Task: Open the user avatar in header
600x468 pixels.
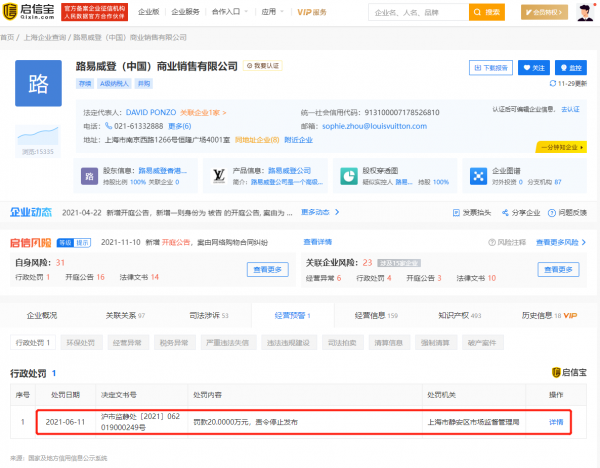Action: [585, 12]
